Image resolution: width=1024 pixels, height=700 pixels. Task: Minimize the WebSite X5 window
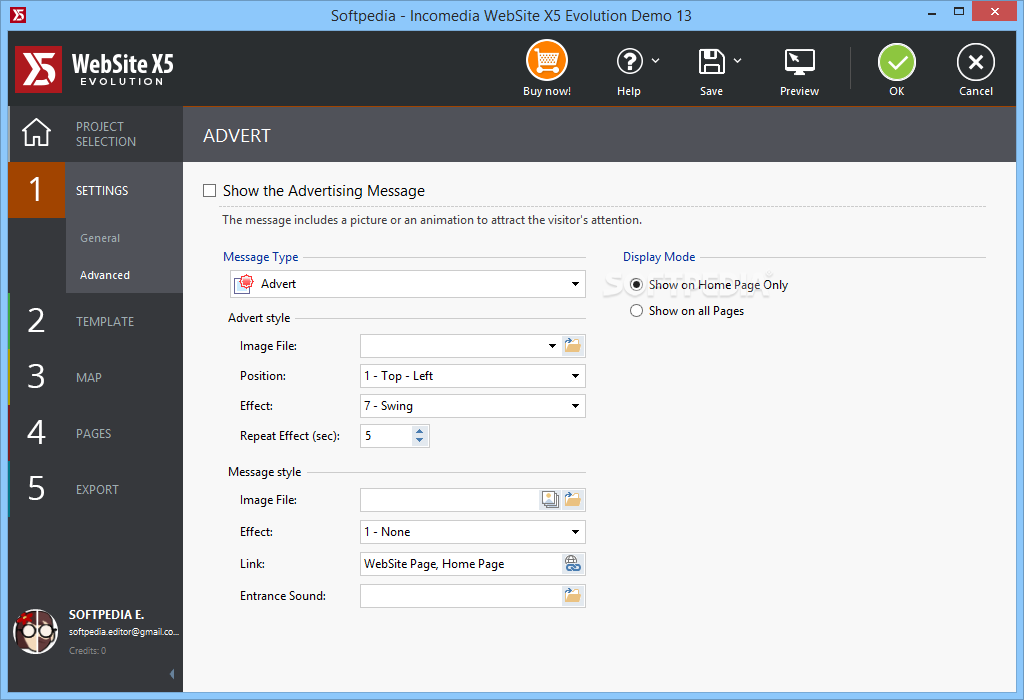pos(932,12)
